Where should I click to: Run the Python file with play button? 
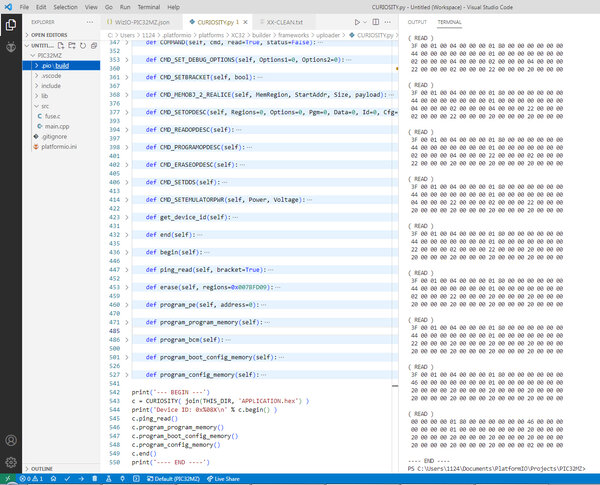(357, 22)
